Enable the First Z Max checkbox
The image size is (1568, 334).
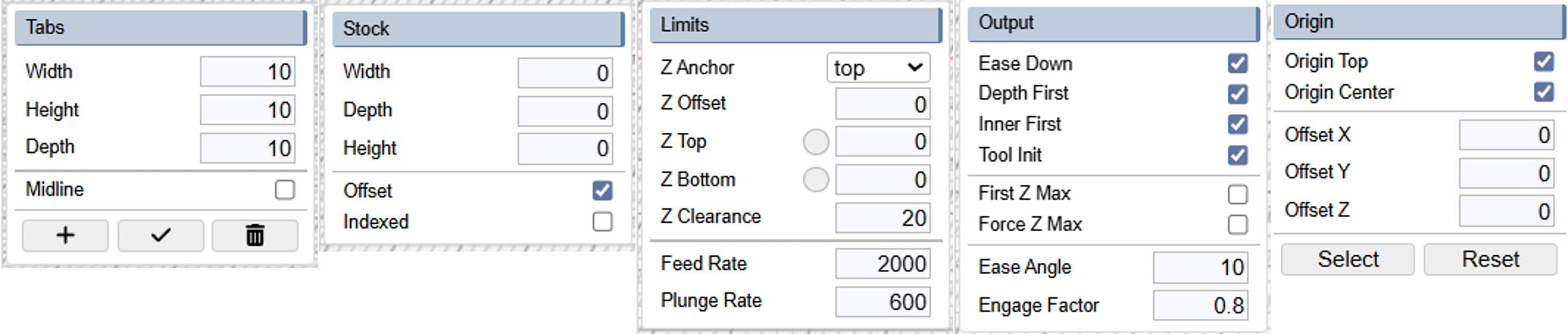[x=1238, y=194]
